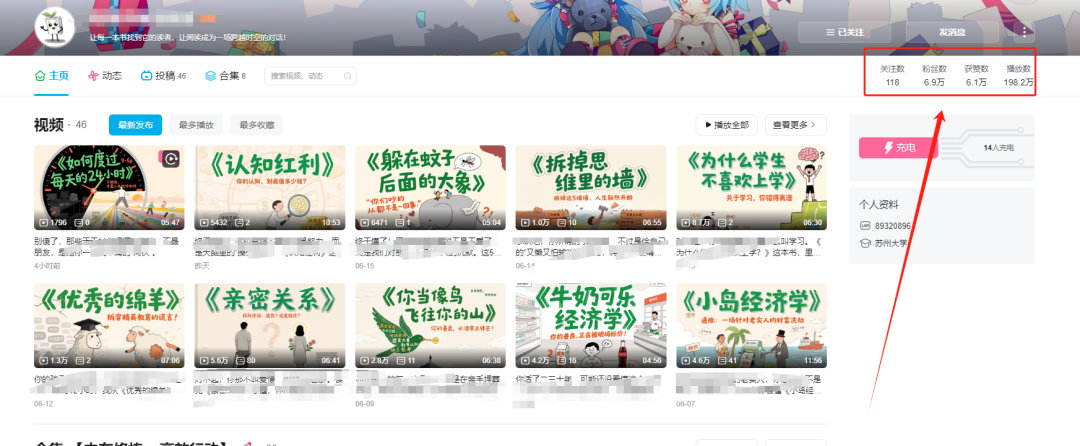Open the 《认知红利》 video thumbnail
This screenshot has height=446, width=1080.
click(269, 187)
